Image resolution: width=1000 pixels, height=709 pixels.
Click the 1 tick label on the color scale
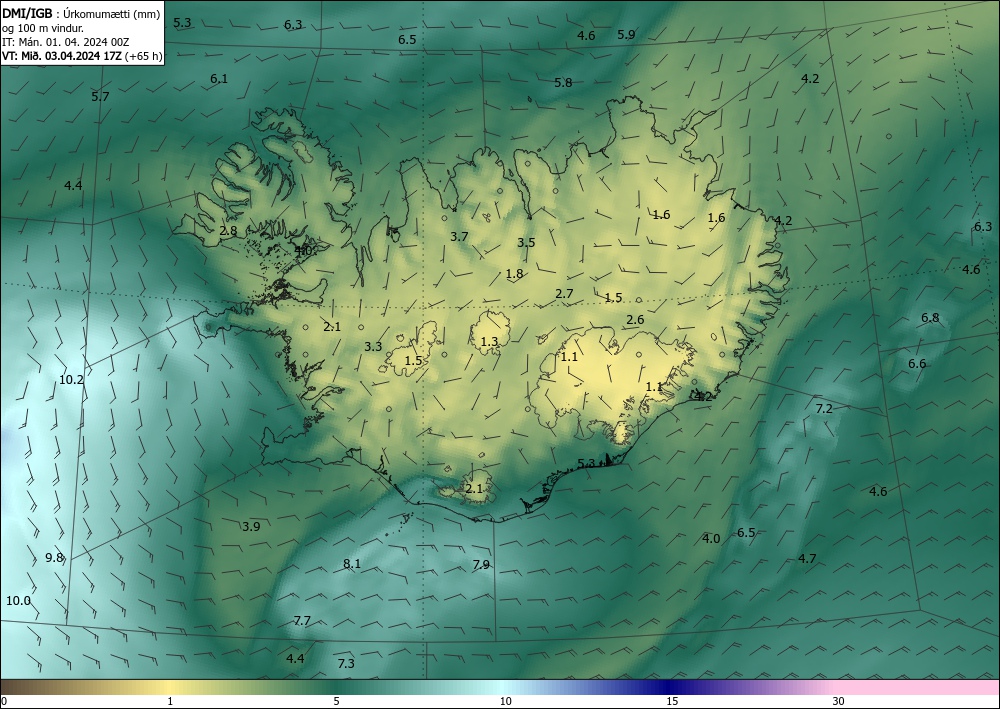[170, 702]
